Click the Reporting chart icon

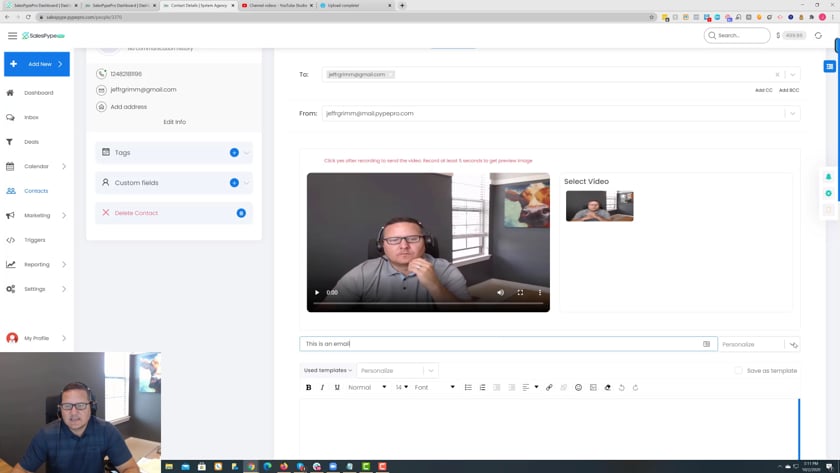(10, 265)
